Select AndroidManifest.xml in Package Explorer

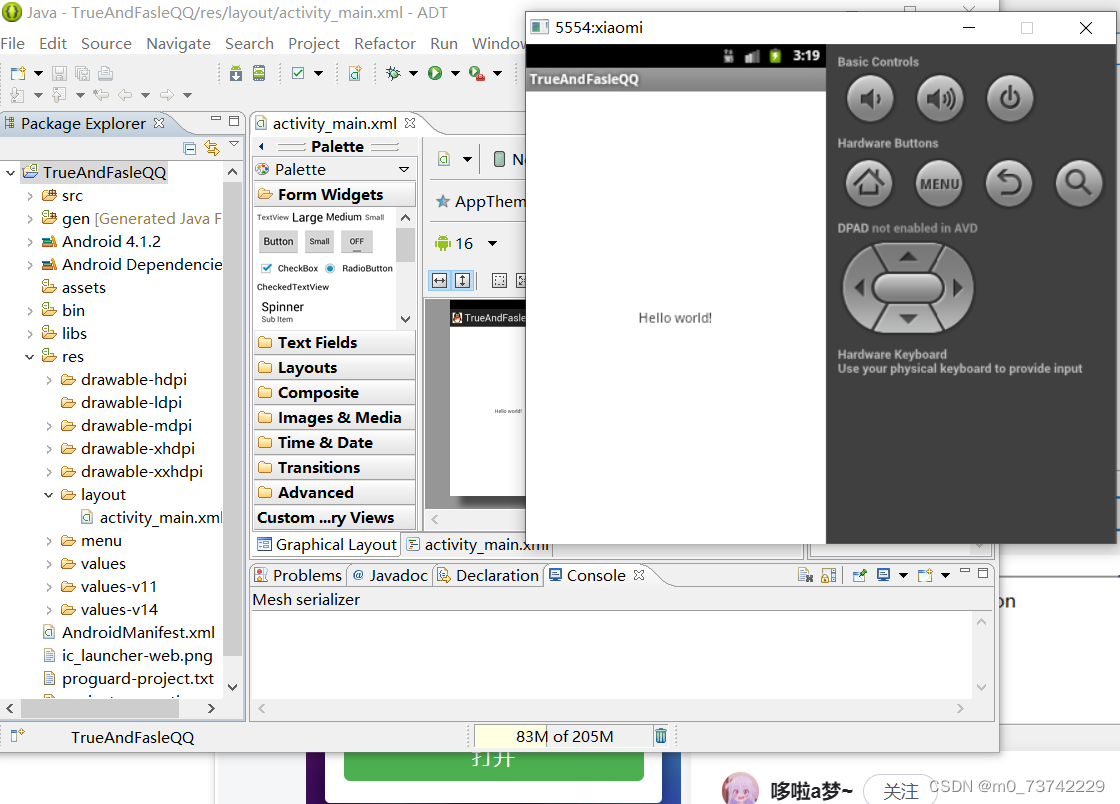[129, 633]
